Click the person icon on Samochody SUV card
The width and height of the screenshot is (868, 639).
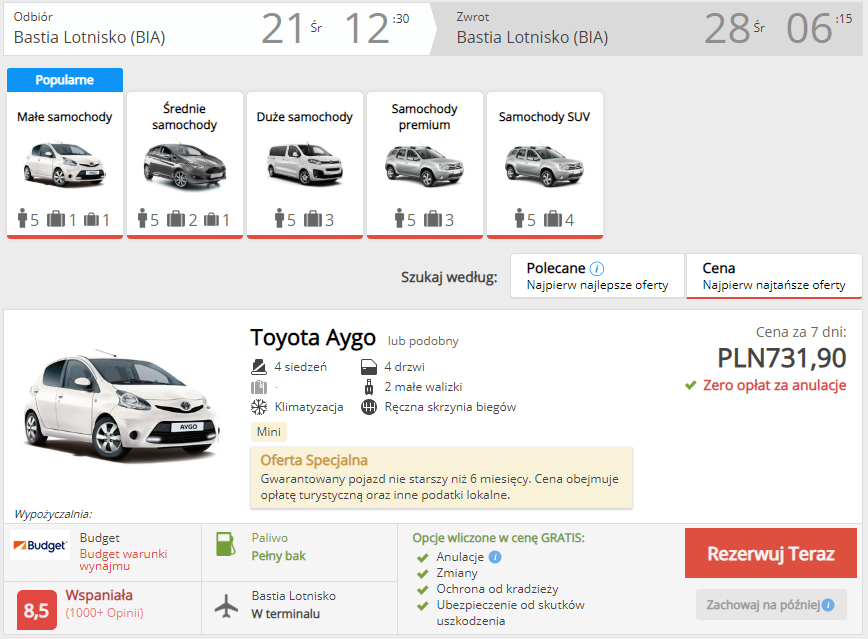pos(519,218)
